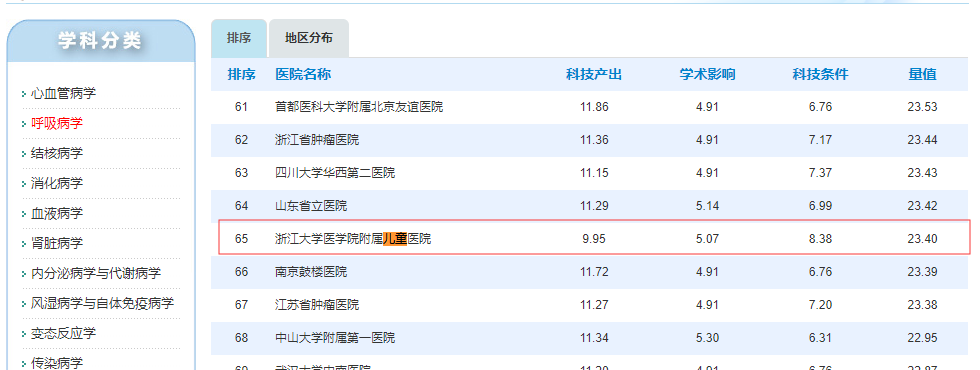
Task: Click rank number 68
Action: [x=241, y=338]
